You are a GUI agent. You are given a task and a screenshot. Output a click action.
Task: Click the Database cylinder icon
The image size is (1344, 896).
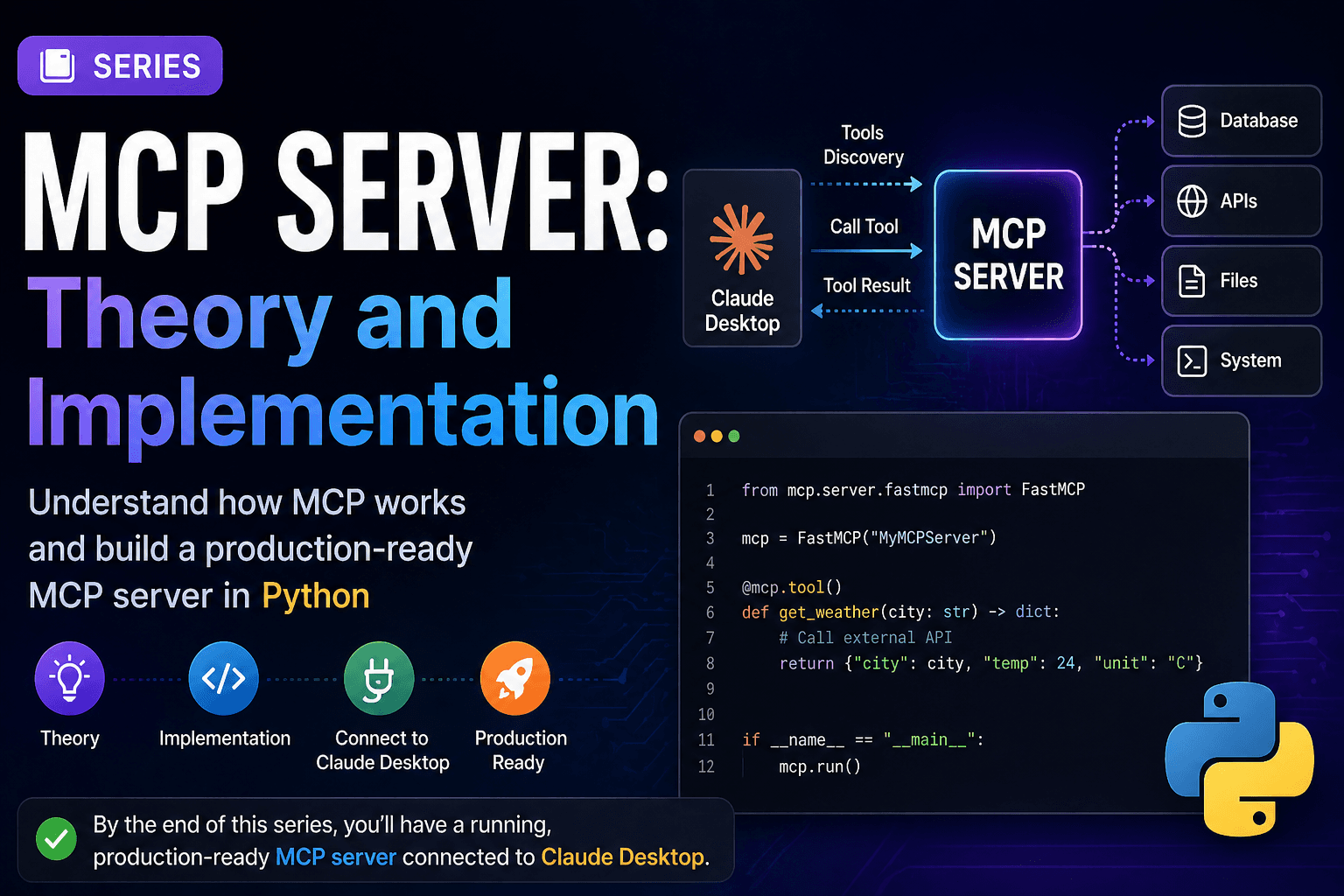pos(1192,121)
